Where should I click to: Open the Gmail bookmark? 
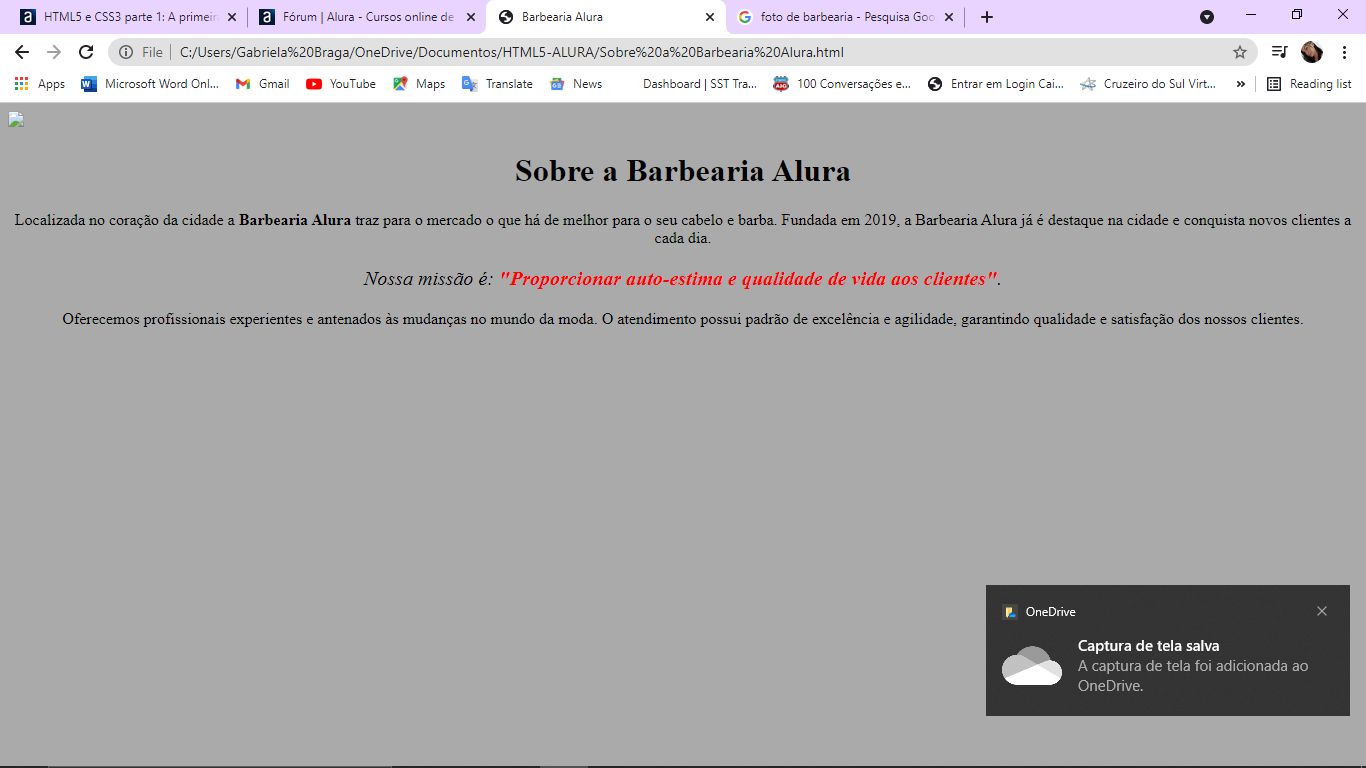(262, 84)
